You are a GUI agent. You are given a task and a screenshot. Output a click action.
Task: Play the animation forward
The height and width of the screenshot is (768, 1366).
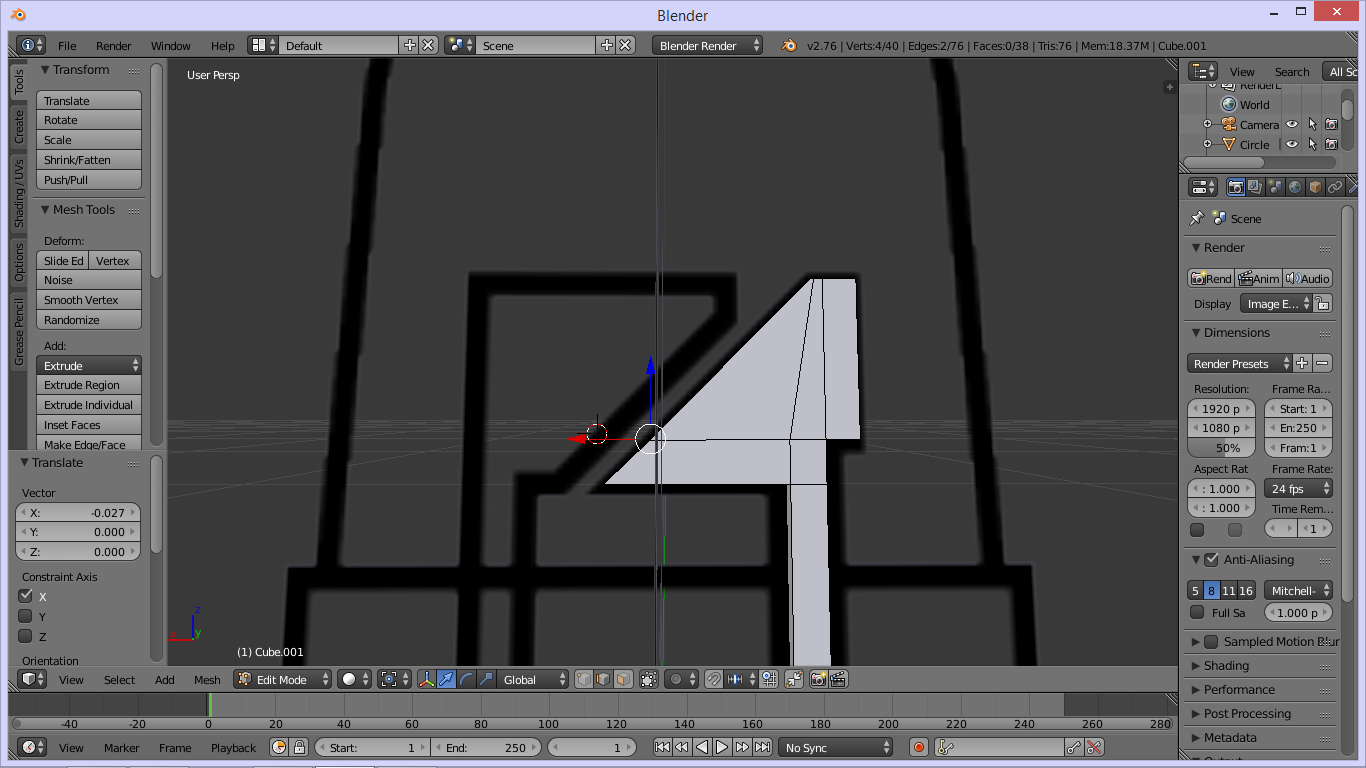tap(722, 747)
